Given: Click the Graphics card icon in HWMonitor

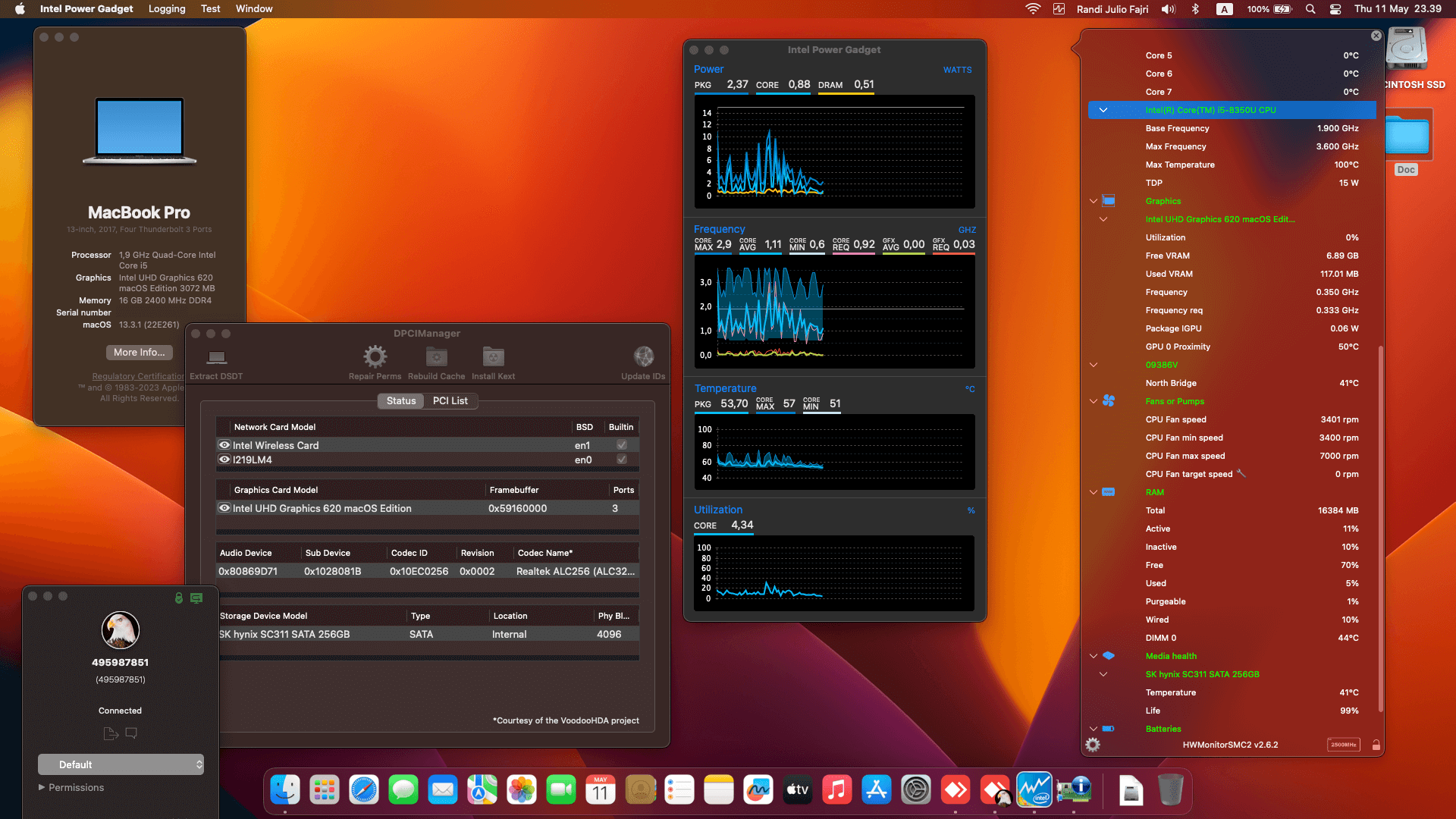Looking at the screenshot, I should click(1109, 201).
